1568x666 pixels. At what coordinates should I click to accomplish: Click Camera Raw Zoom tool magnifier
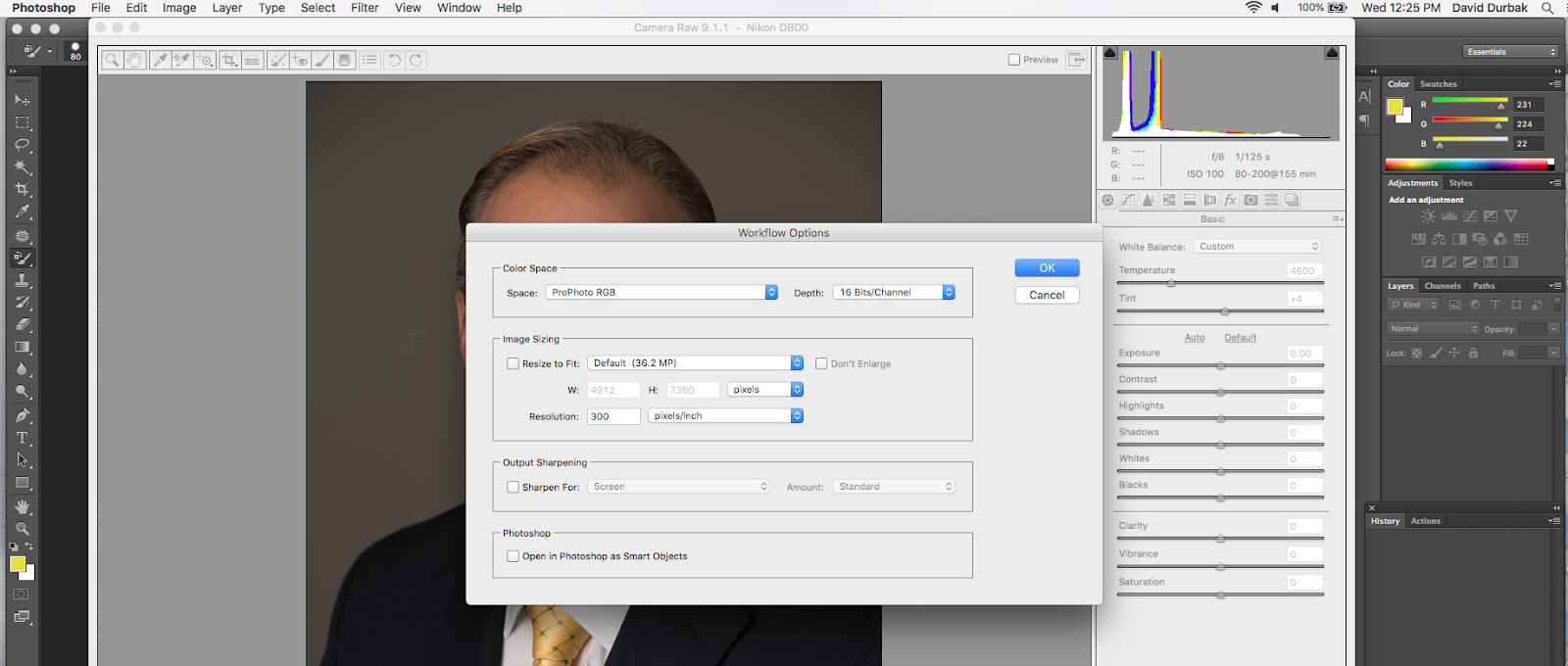click(x=112, y=60)
